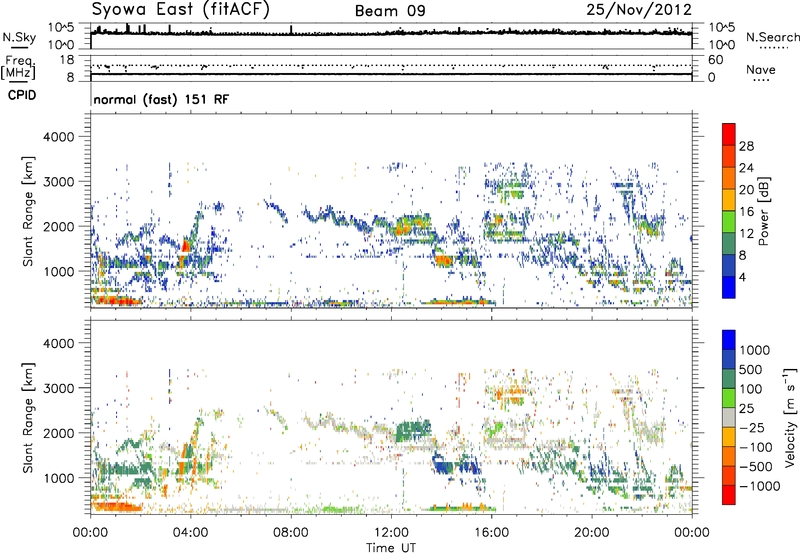Viewport: 800px width, 554px height.
Task: Click the "1000" tick in the velocity panel
Action: point(58,478)
